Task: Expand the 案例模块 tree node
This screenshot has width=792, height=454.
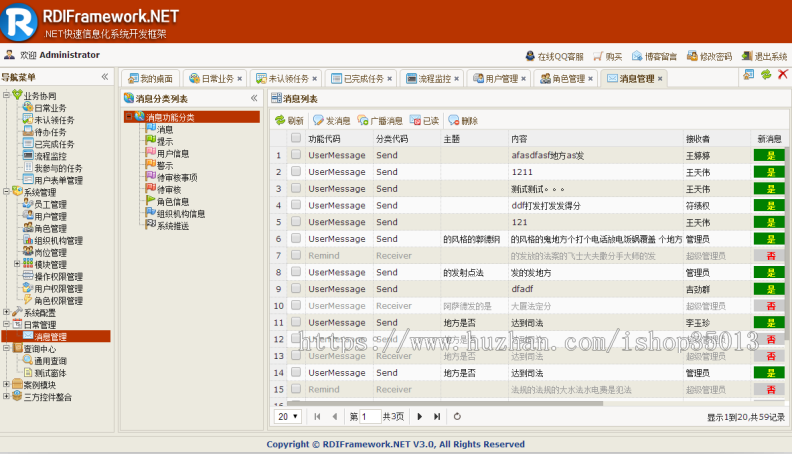Action: pyautogui.click(x=7, y=384)
